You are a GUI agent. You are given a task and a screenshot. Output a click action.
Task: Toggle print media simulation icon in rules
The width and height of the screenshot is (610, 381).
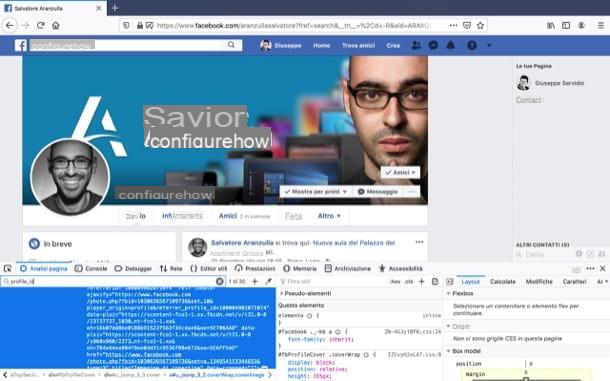pos(435,281)
